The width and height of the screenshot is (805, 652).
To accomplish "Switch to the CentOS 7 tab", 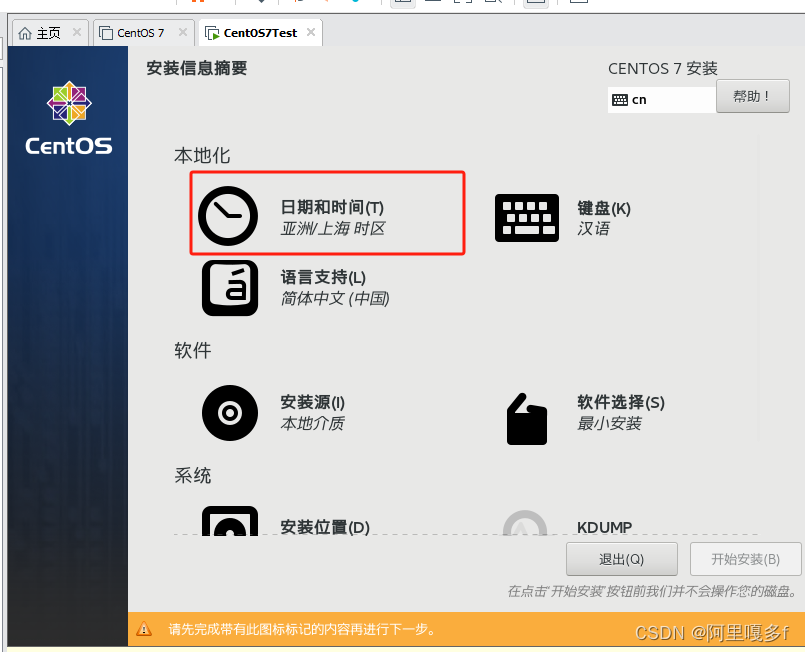I will [x=144, y=33].
